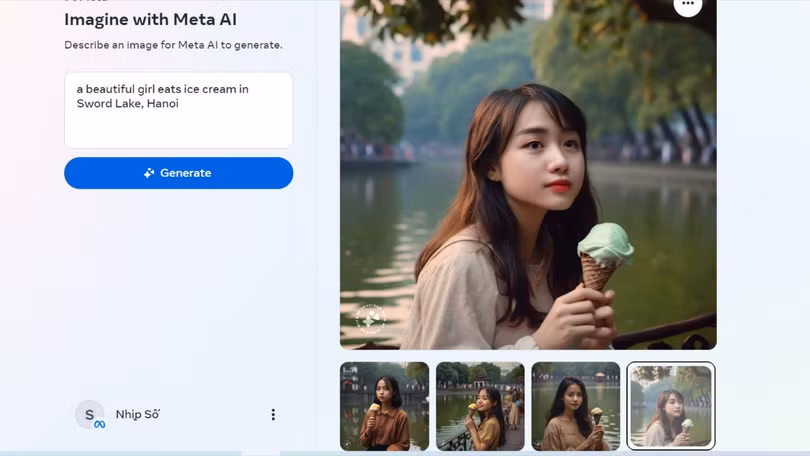The height and width of the screenshot is (456, 810).
Task: Edit the image description prompt field
Action: coord(178,110)
